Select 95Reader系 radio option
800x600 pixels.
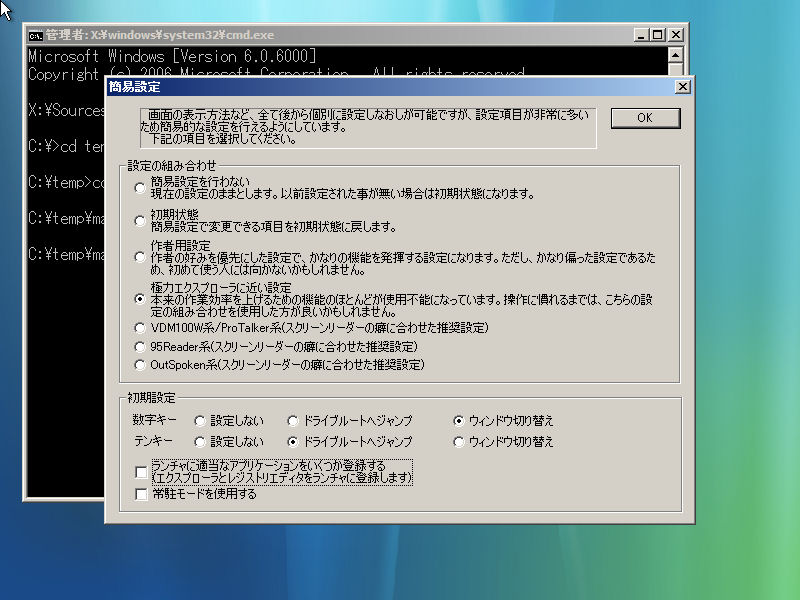click(140, 347)
